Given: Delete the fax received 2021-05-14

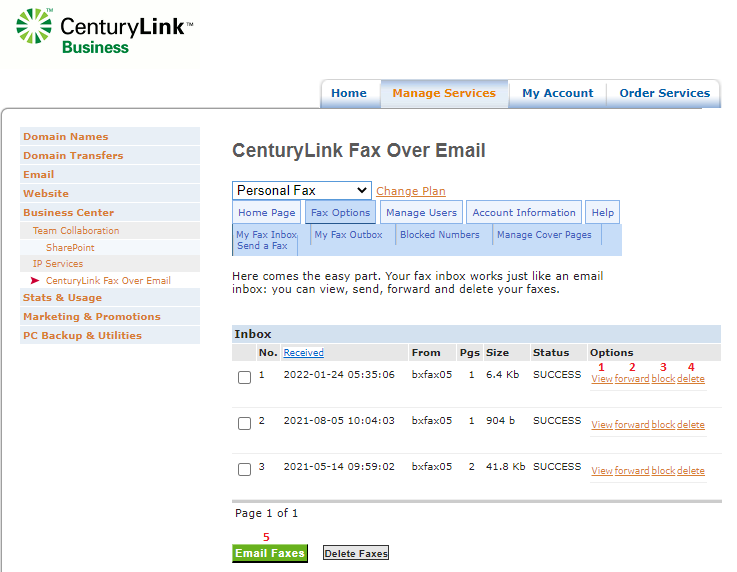Looking at the screenshot, I should pyautogui.click(x=690, y=471).
